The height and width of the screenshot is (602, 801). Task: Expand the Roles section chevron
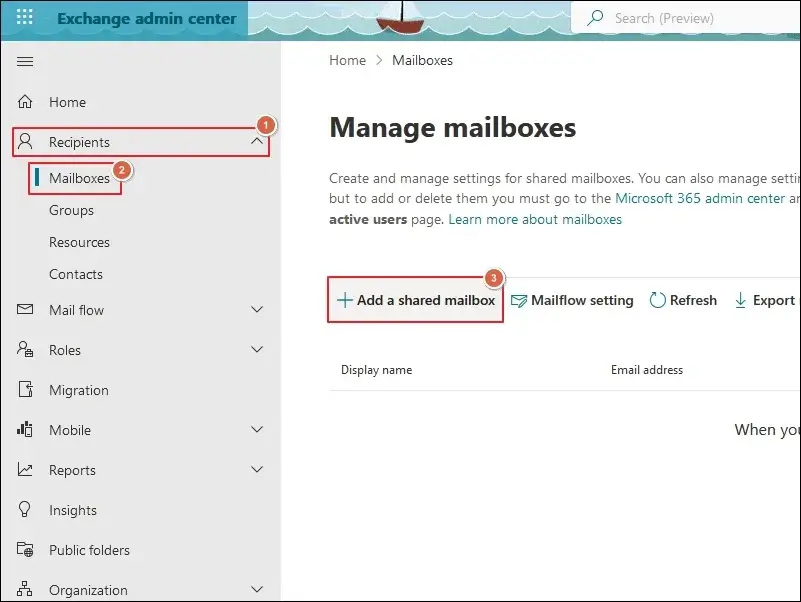pyautogui.click(x=257, y=349)
